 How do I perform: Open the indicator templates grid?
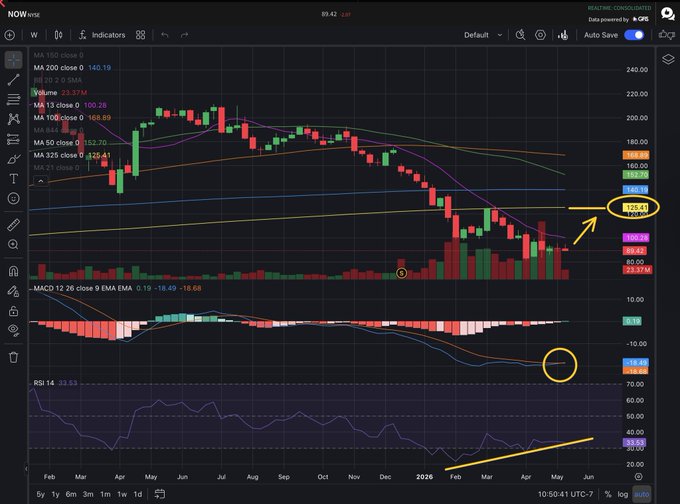tap(141, 35)
